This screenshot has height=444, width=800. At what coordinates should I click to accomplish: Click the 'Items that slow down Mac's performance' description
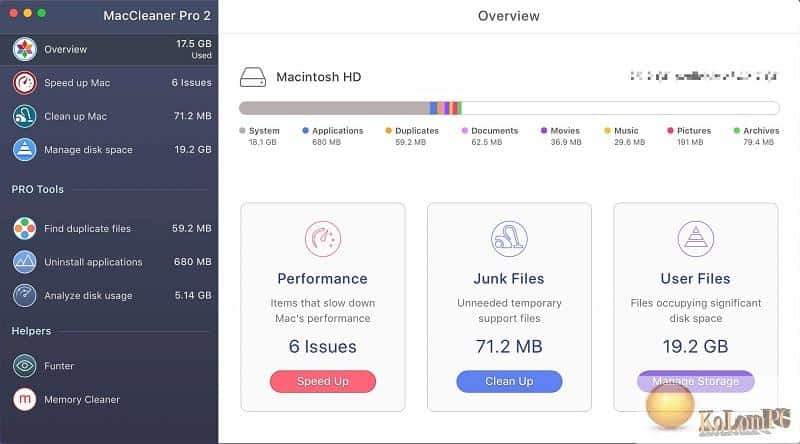[322, 311]
